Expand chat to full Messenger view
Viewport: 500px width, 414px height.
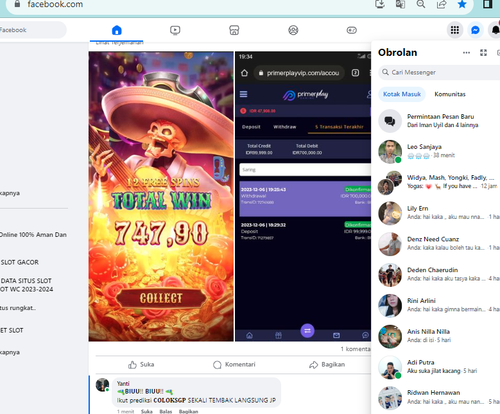[483, 53]
